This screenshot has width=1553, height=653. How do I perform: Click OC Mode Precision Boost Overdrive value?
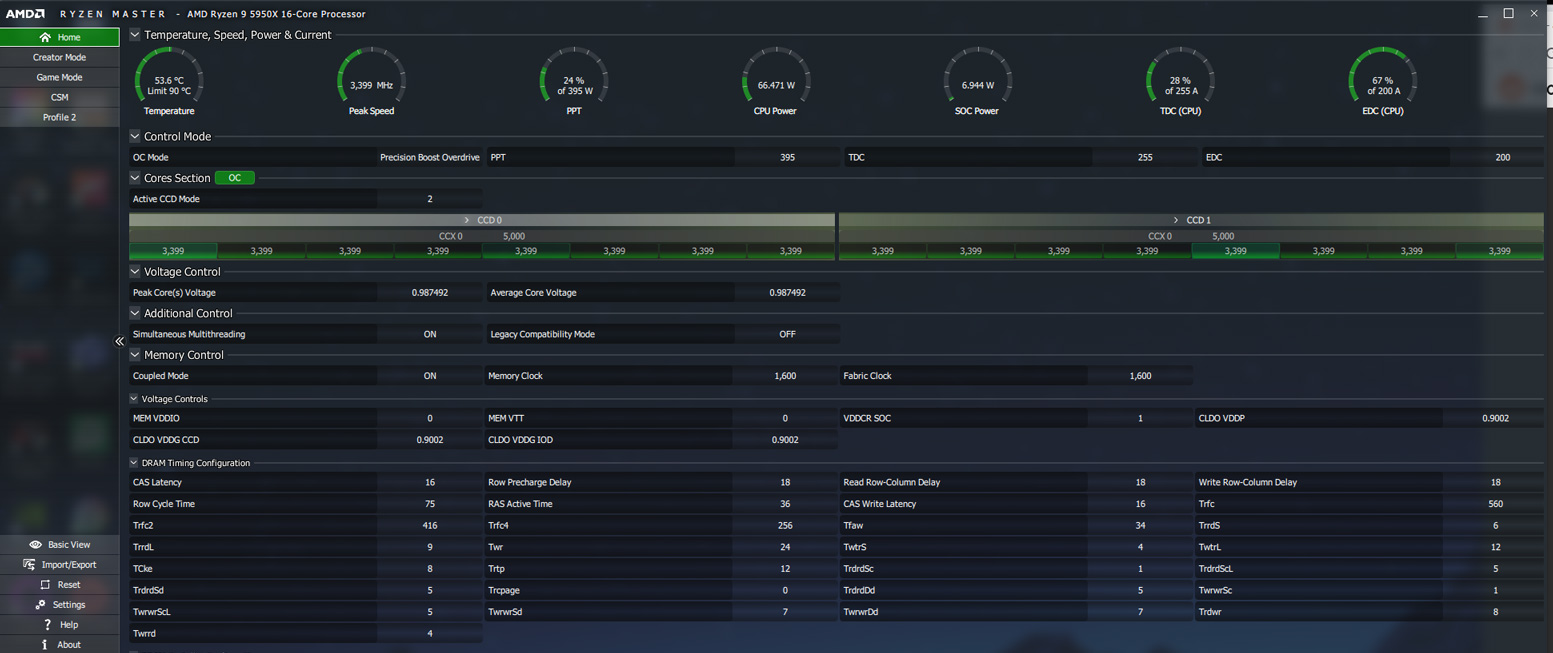point(430,157)
